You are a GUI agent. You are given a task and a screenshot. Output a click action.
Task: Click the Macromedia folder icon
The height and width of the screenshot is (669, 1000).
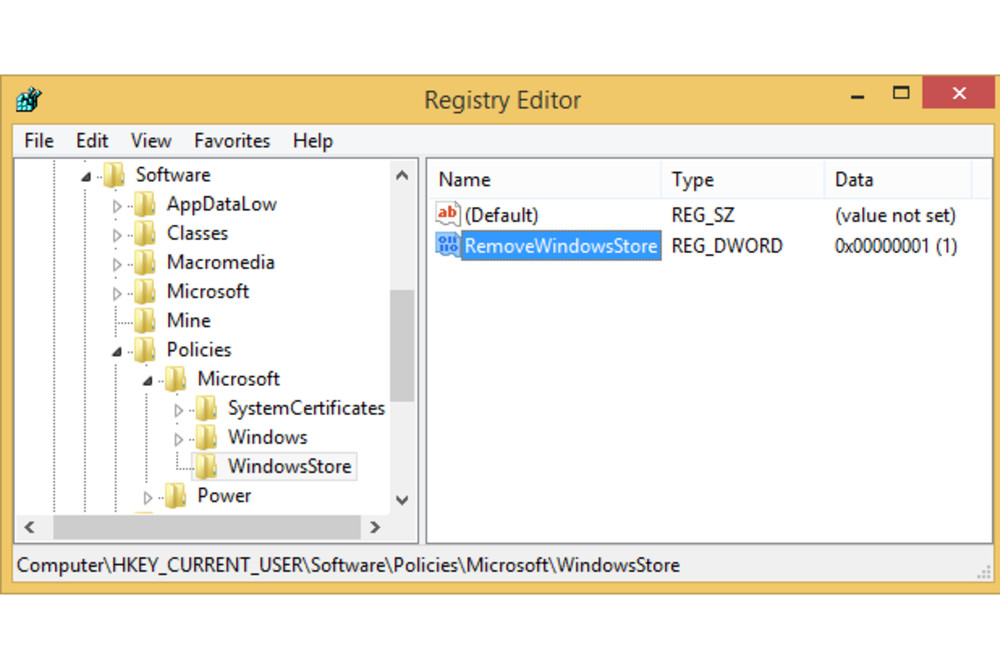pos(145,262)
